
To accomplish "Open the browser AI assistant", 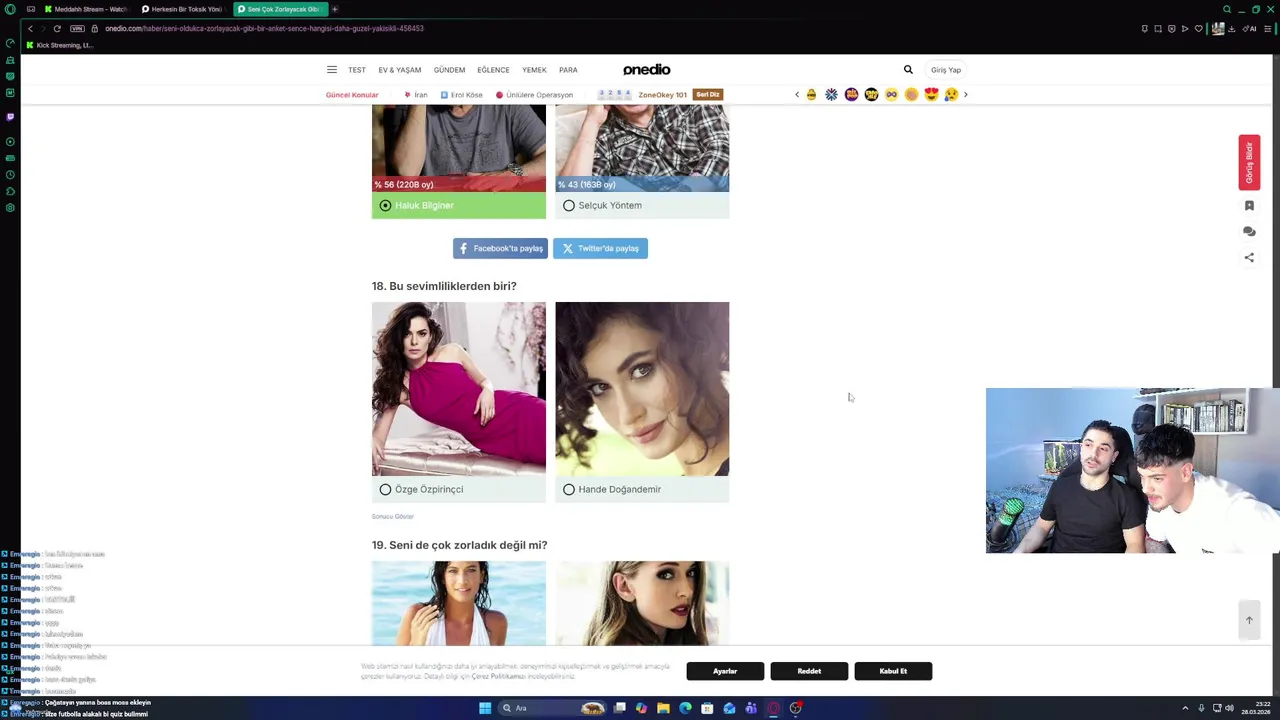I will pos(1250,29).
